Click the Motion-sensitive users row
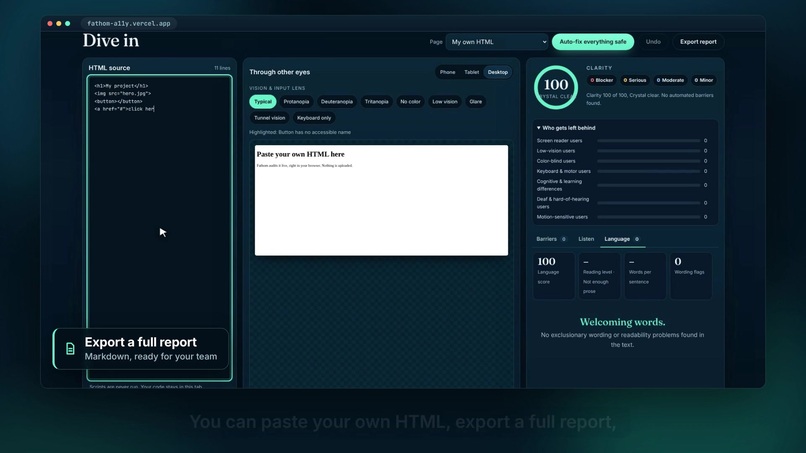Screen dimensions: 806x453 click(x=622, y=217)
